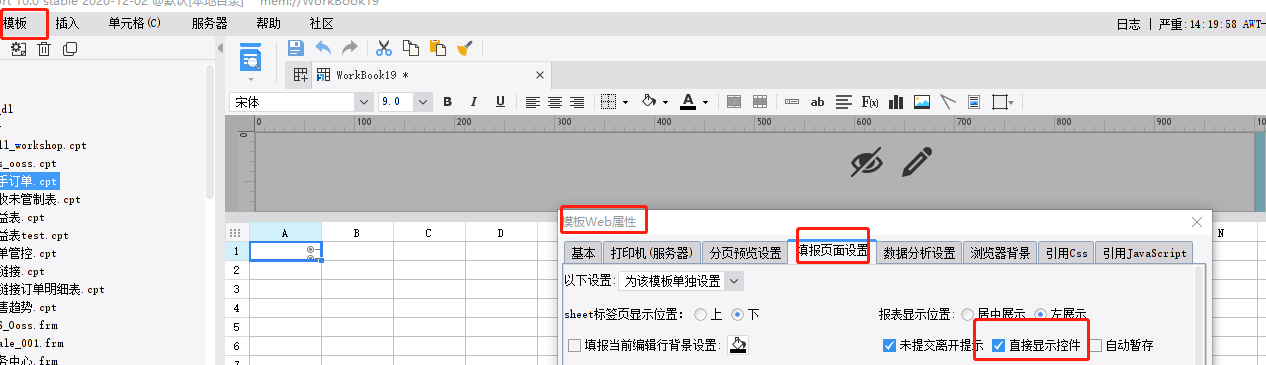The width and height of the screenshot is (1266, 365).
Task: Click the Format Painter brush icon
Action: tap(464, 47)
